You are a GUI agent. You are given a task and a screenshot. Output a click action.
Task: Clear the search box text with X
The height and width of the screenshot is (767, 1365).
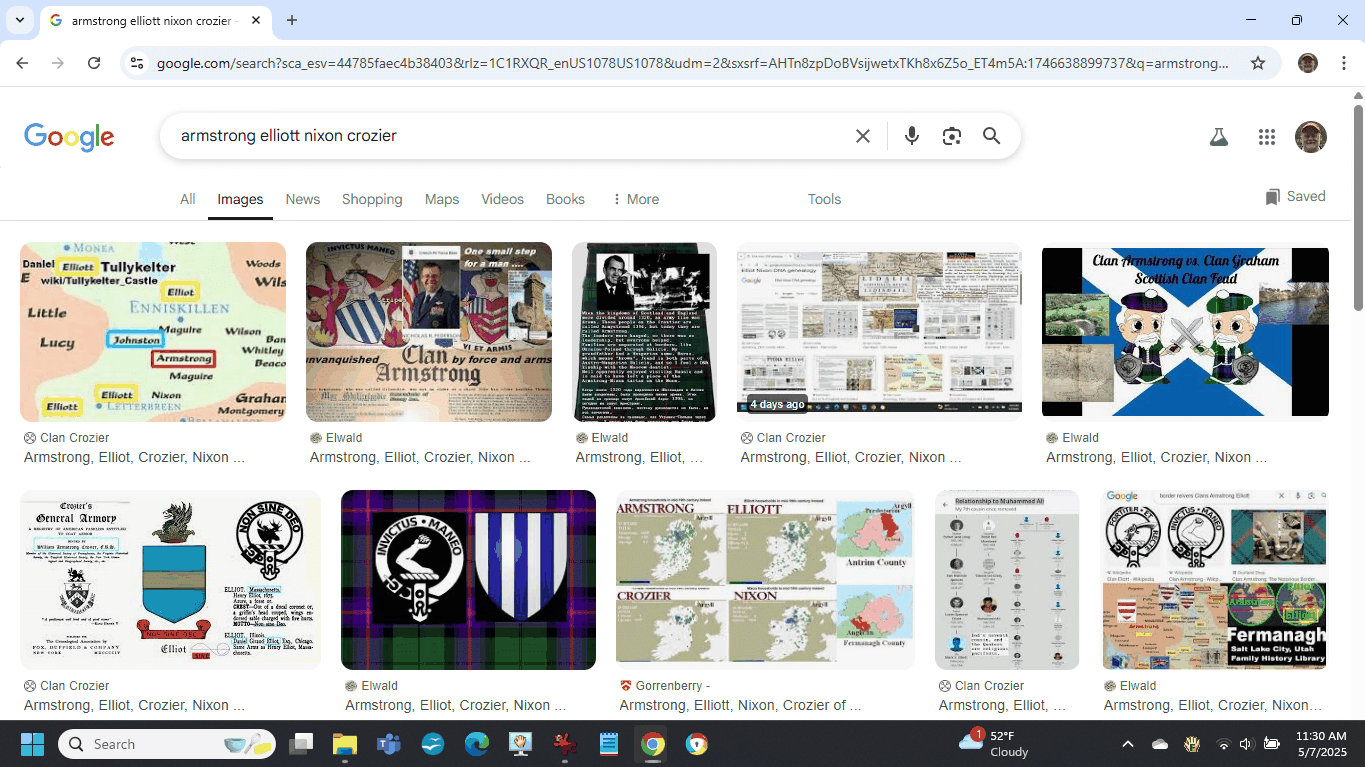(863, 136)
